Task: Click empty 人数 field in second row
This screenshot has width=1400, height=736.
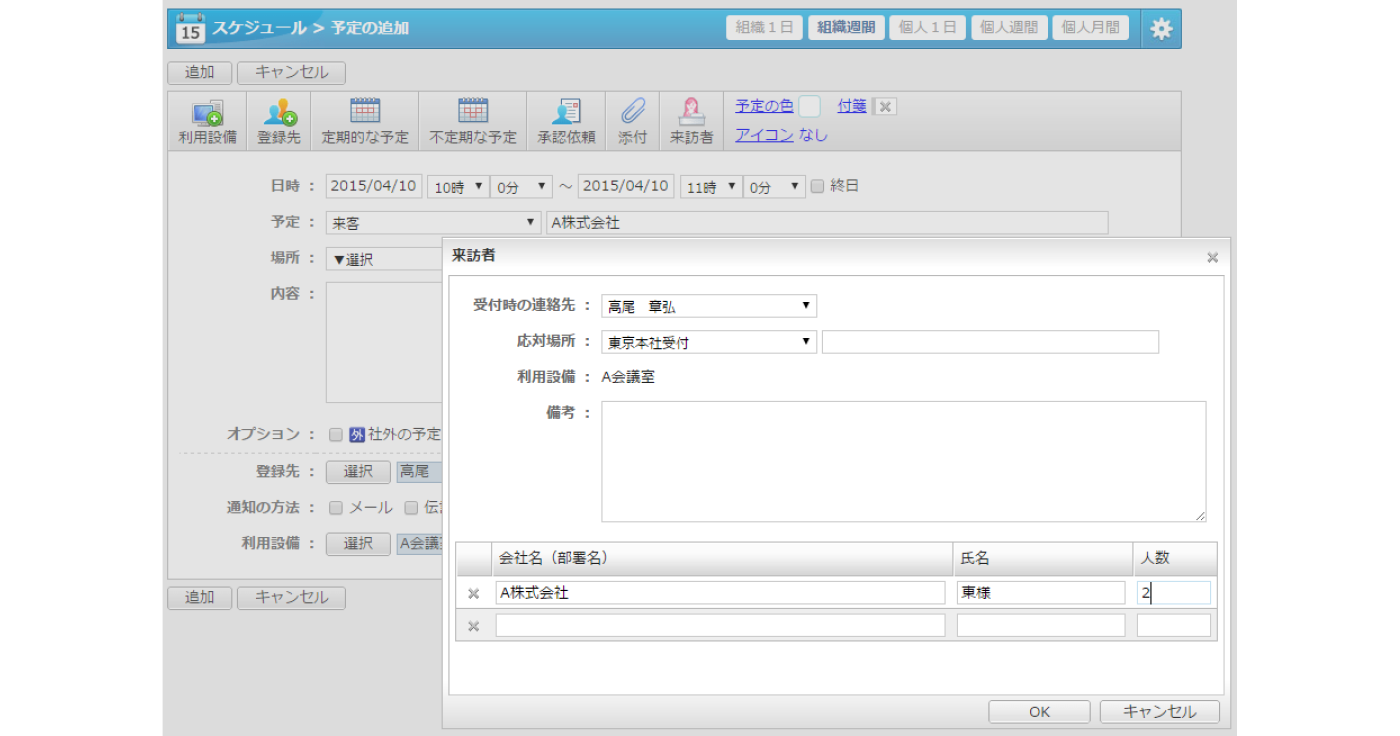Action: [1174, 625]
